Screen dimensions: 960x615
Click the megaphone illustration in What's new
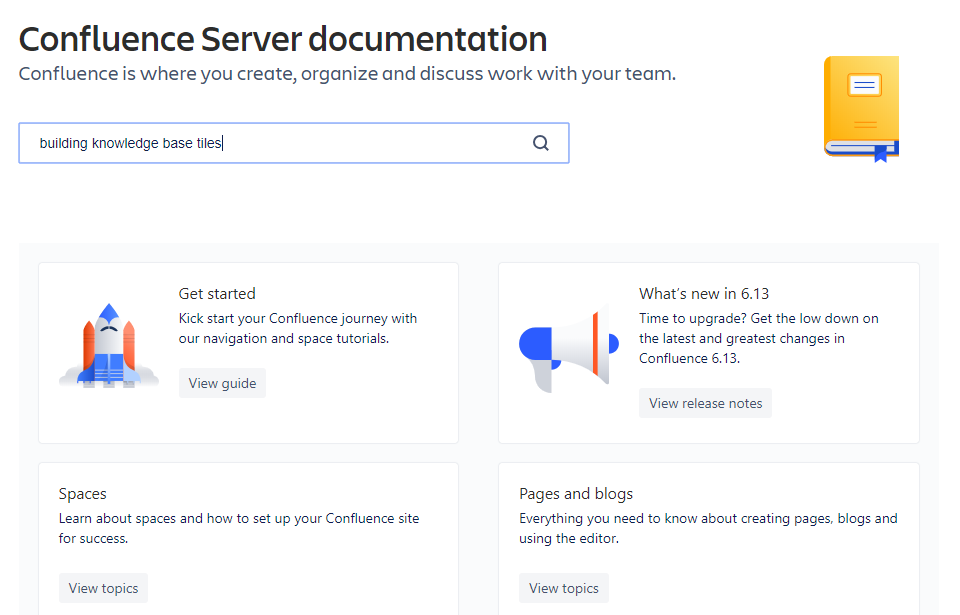coord(569,349)
